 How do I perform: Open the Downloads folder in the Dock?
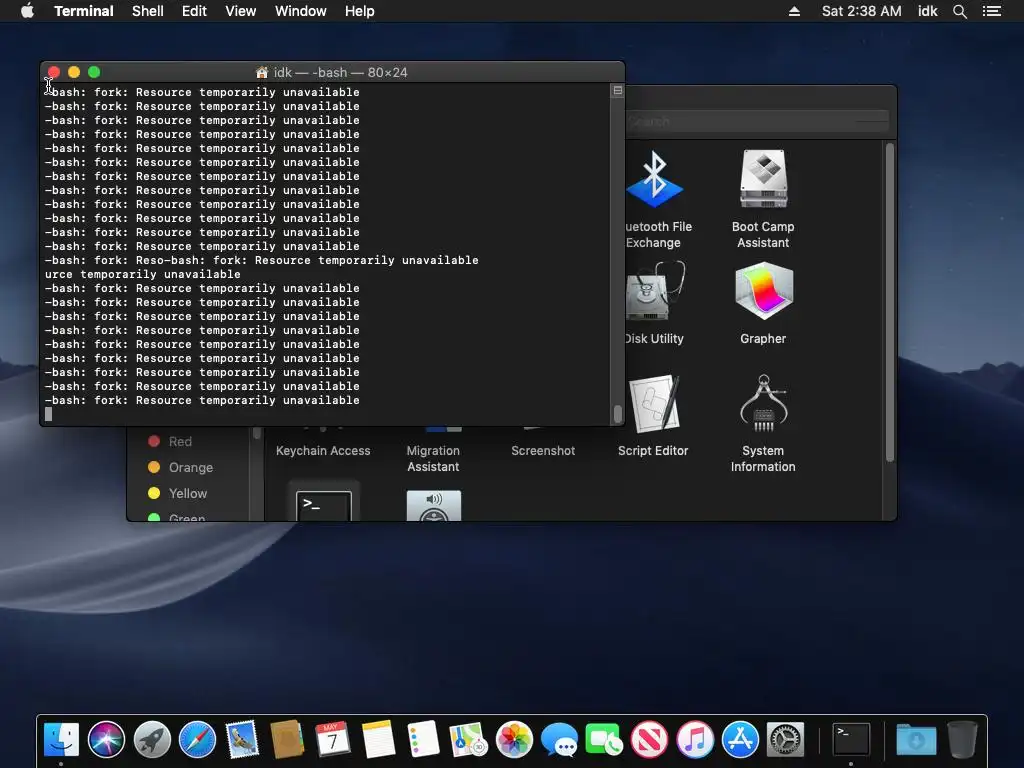point(916,740)
